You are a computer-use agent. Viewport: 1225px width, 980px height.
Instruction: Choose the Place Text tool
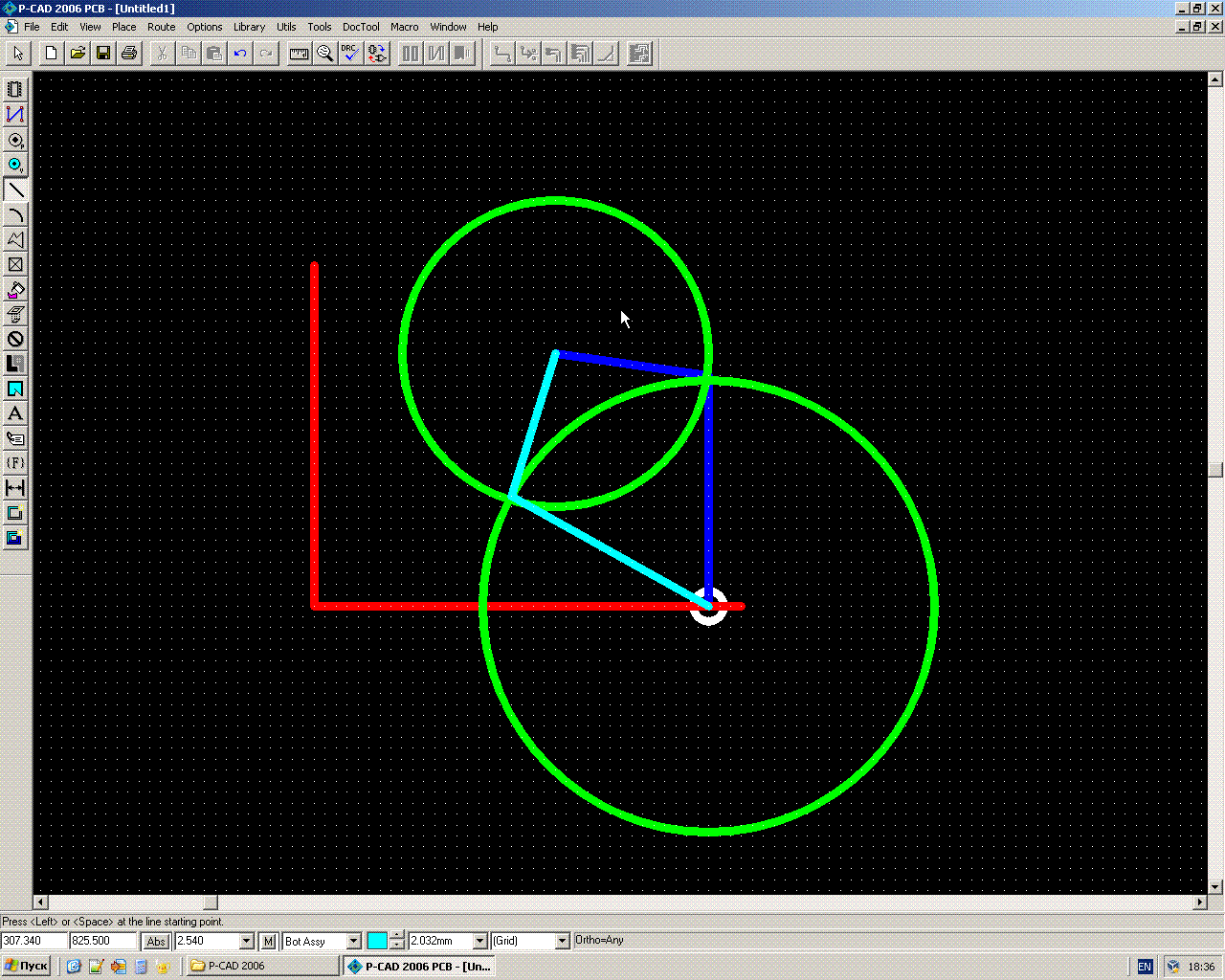pos(15,413)
